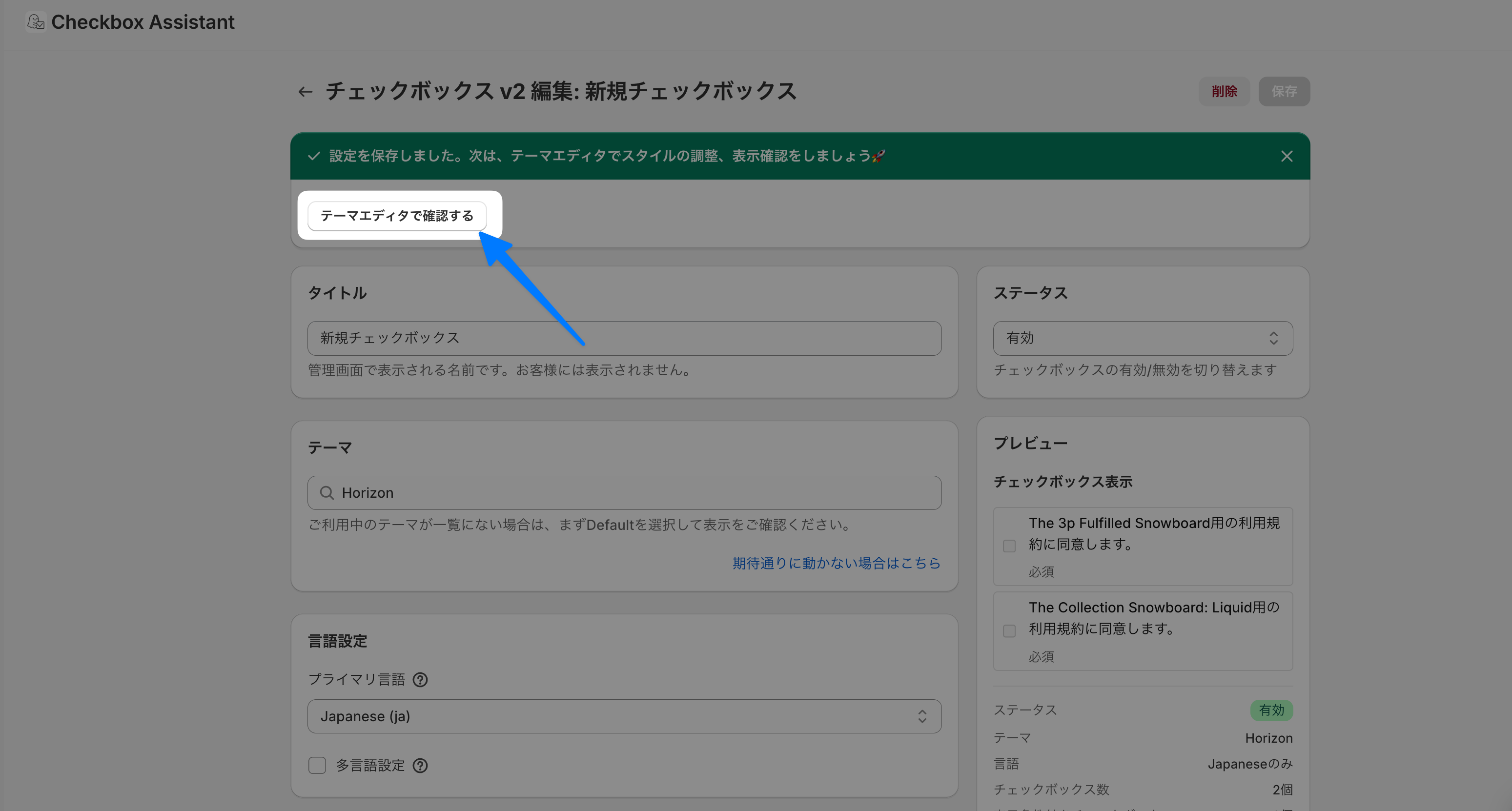Click the Checkbox Assistant app logo icon

(37, 21)
